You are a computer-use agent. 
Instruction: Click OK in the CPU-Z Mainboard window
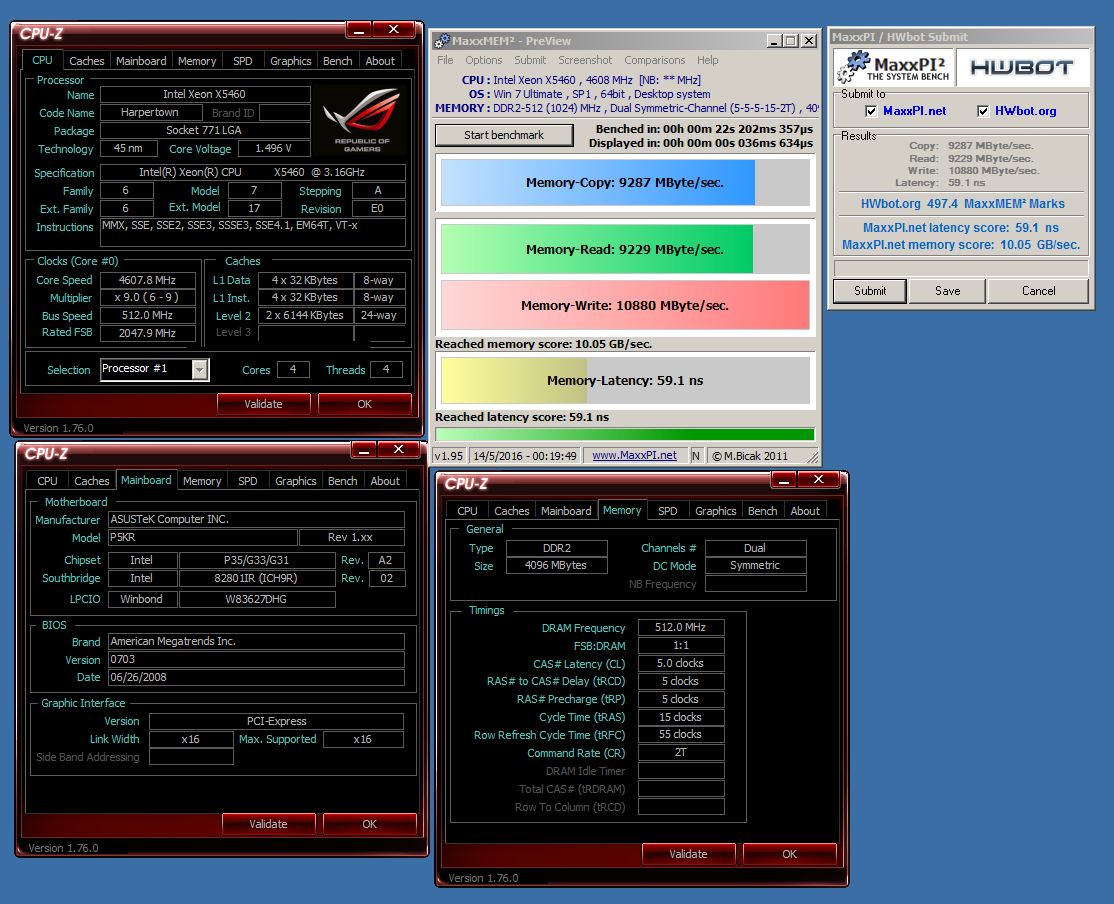pyautogui.click(x=369, y=824)
